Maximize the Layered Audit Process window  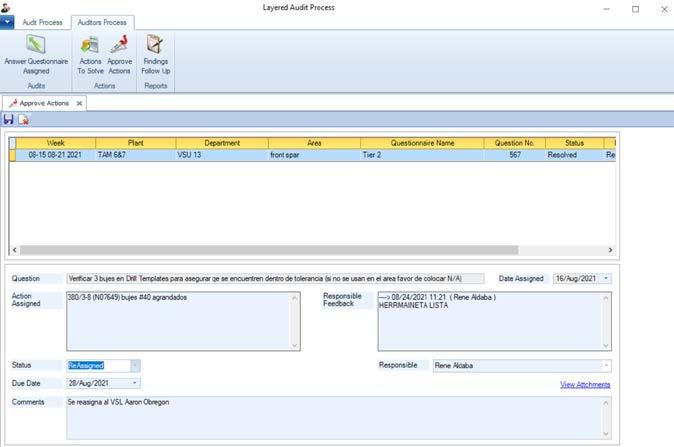(635, 9)
